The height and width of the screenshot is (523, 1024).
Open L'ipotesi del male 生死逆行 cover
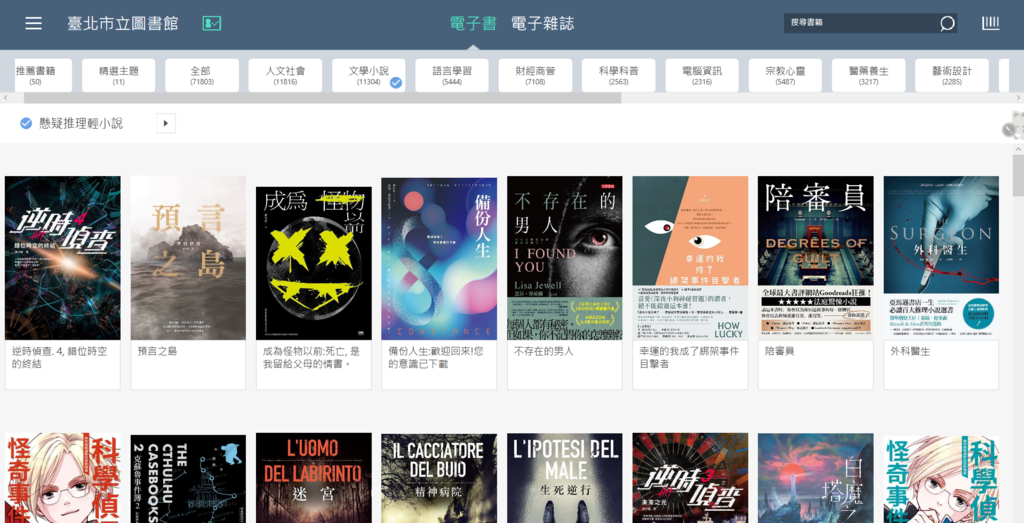565,478
